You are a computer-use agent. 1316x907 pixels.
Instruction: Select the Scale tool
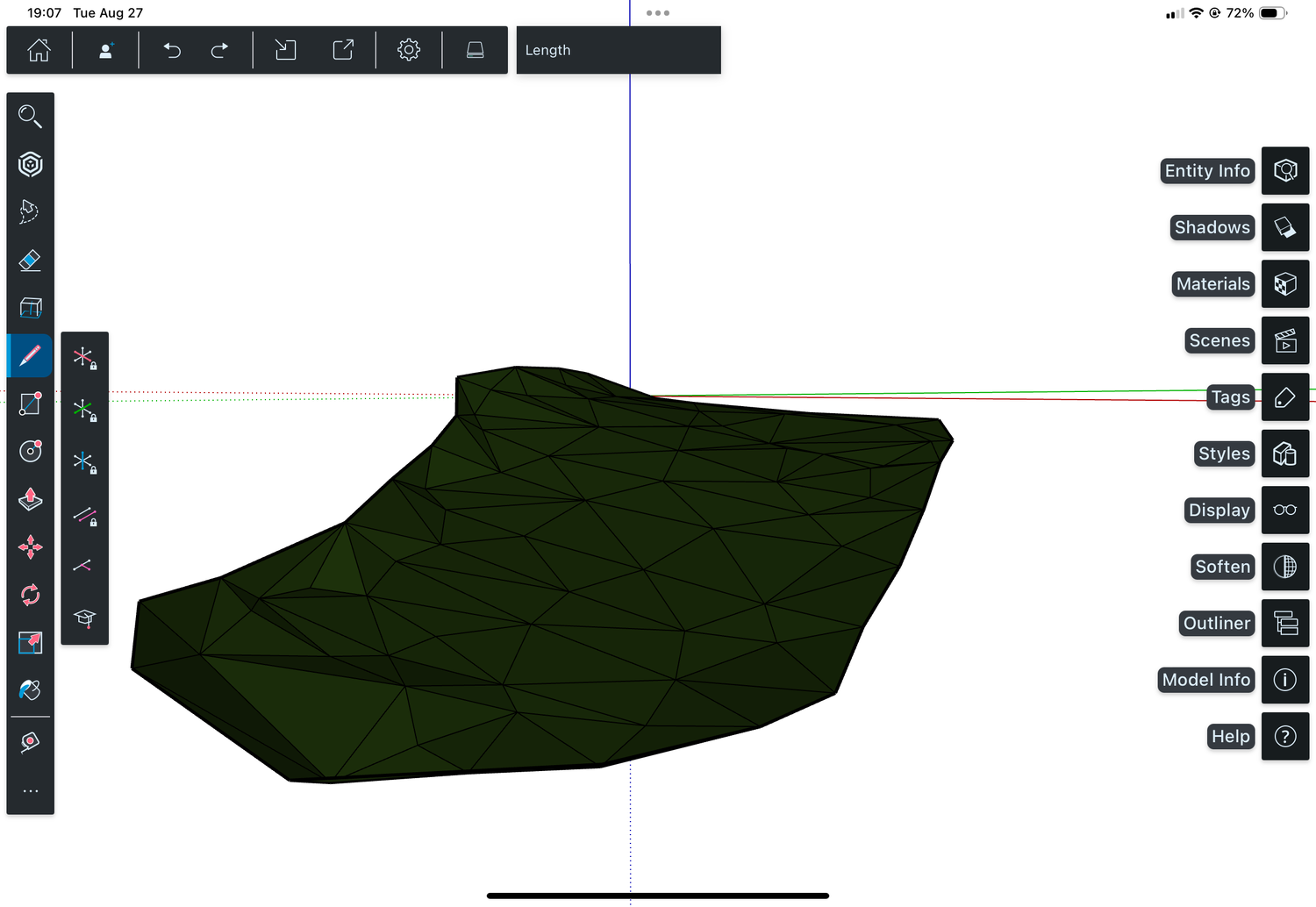[30, 643]
